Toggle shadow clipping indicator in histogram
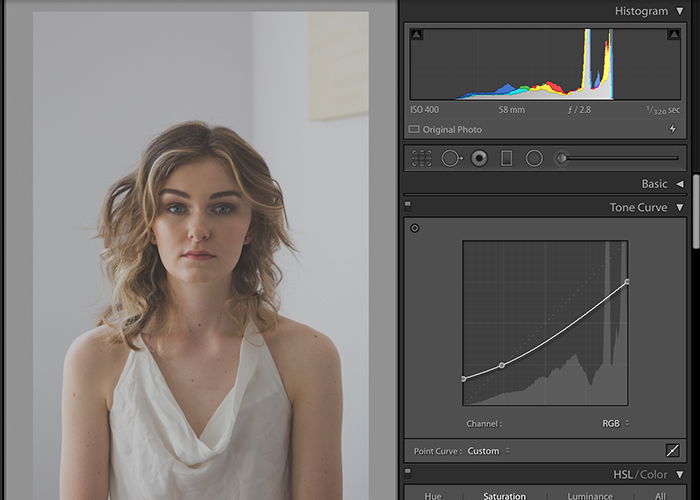The image size is (700, 500). (416, 34)
